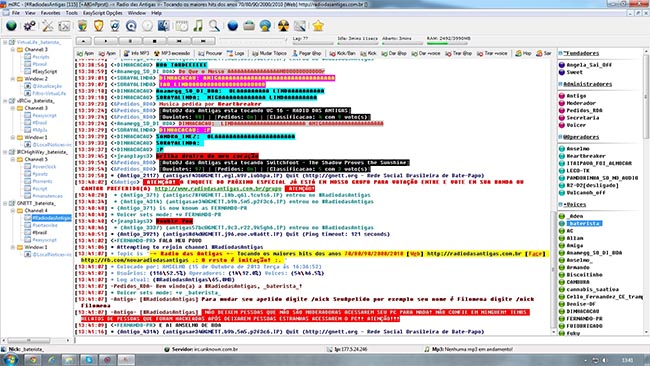Click the Pegar @op button
This screenshot has width=650, height=366.
[x=307, y=53]
